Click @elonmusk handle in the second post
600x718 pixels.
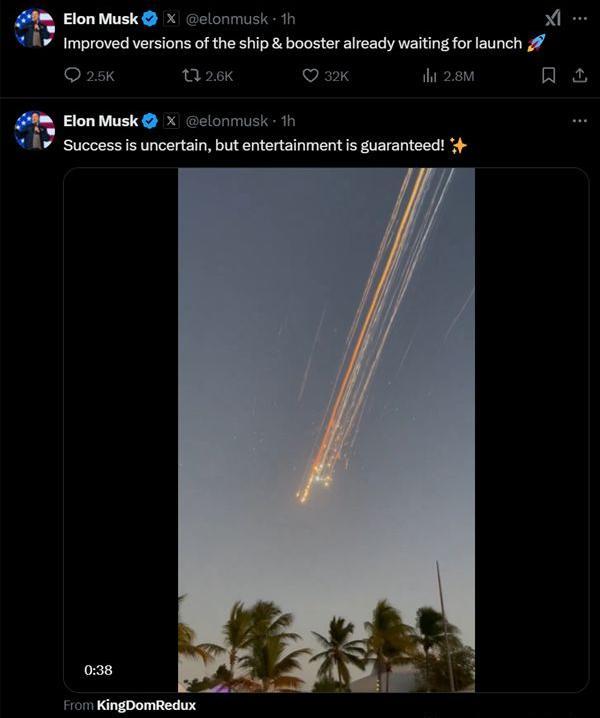point(227,121)
